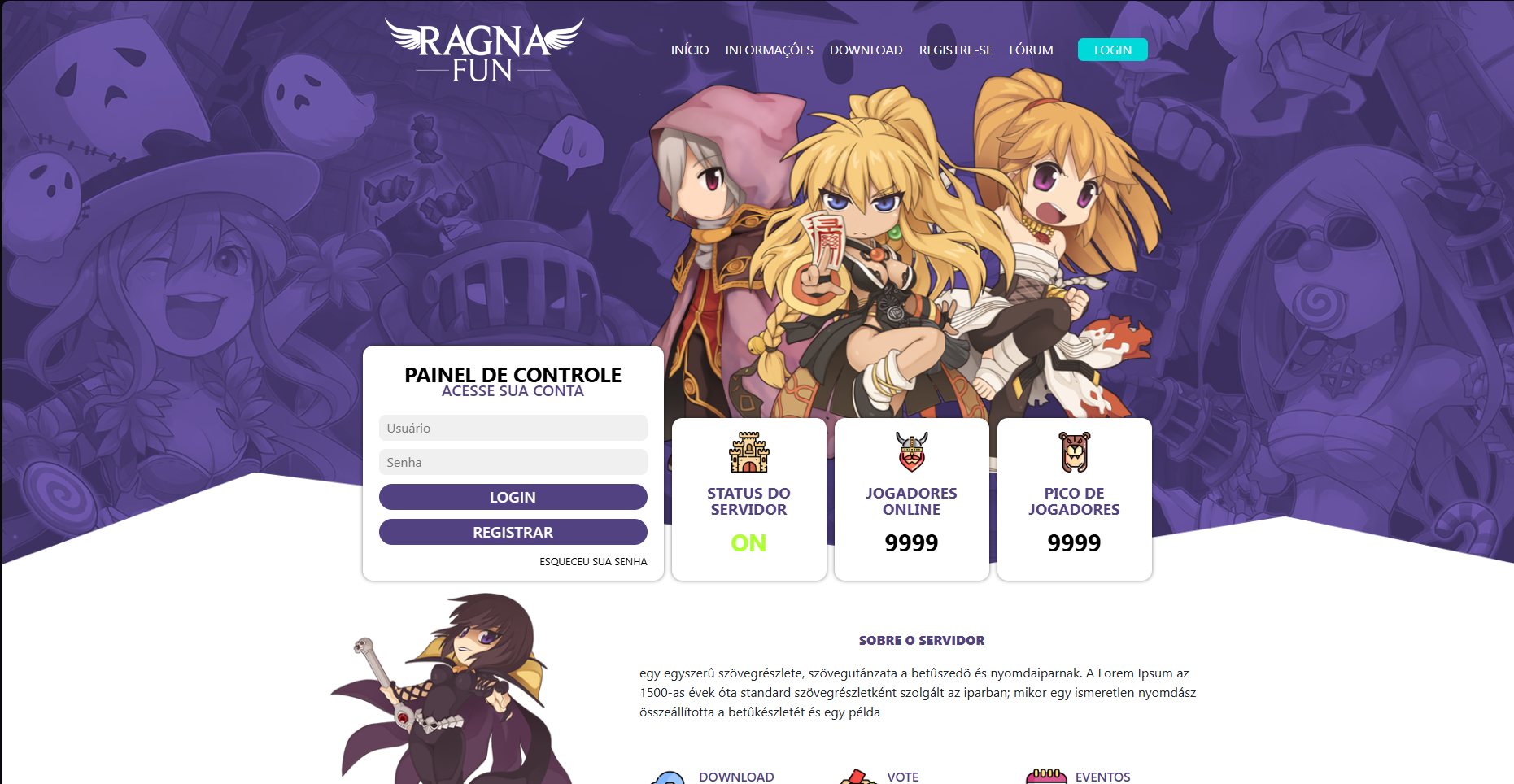Click the dark-haired character illustration
Image resolution: width=1514 pixels, height=784 pixels.
(x=453, y=688)
